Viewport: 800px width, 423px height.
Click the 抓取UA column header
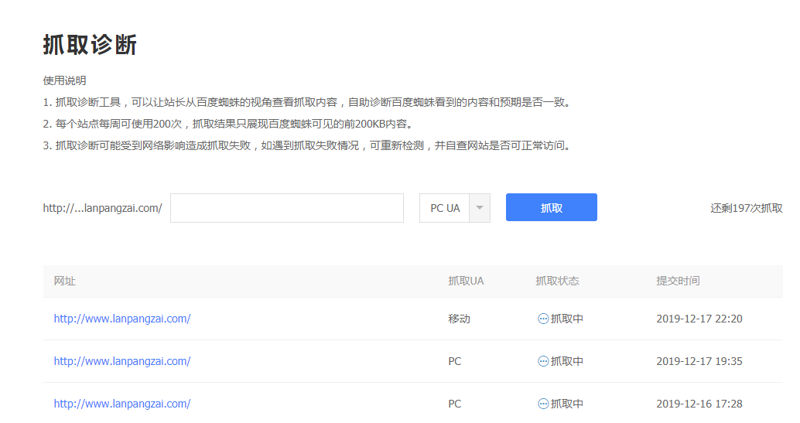point(466,281)
